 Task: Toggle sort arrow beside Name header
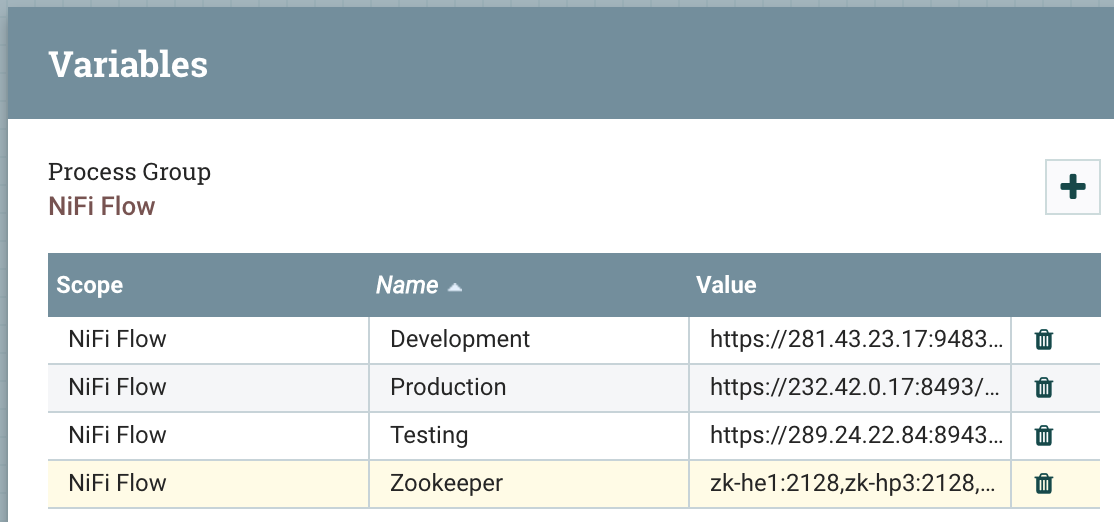point(455,286)
